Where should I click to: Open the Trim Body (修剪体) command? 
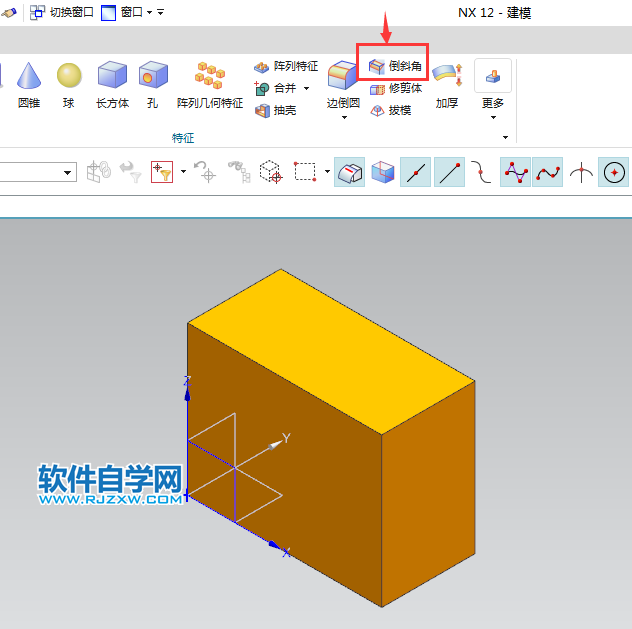pyautogui.click(x=395, y=88)
